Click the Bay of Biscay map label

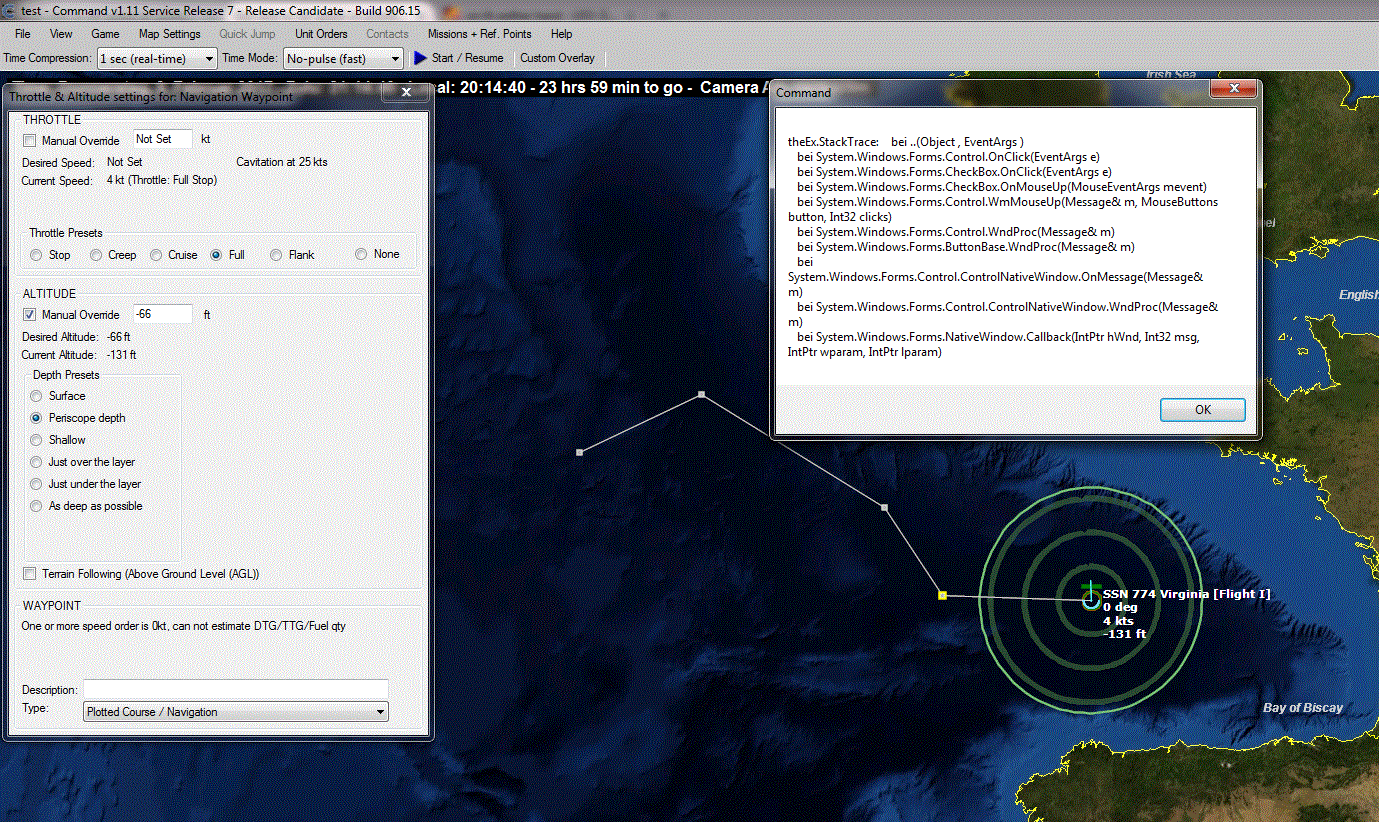(x=1303, y=708)
